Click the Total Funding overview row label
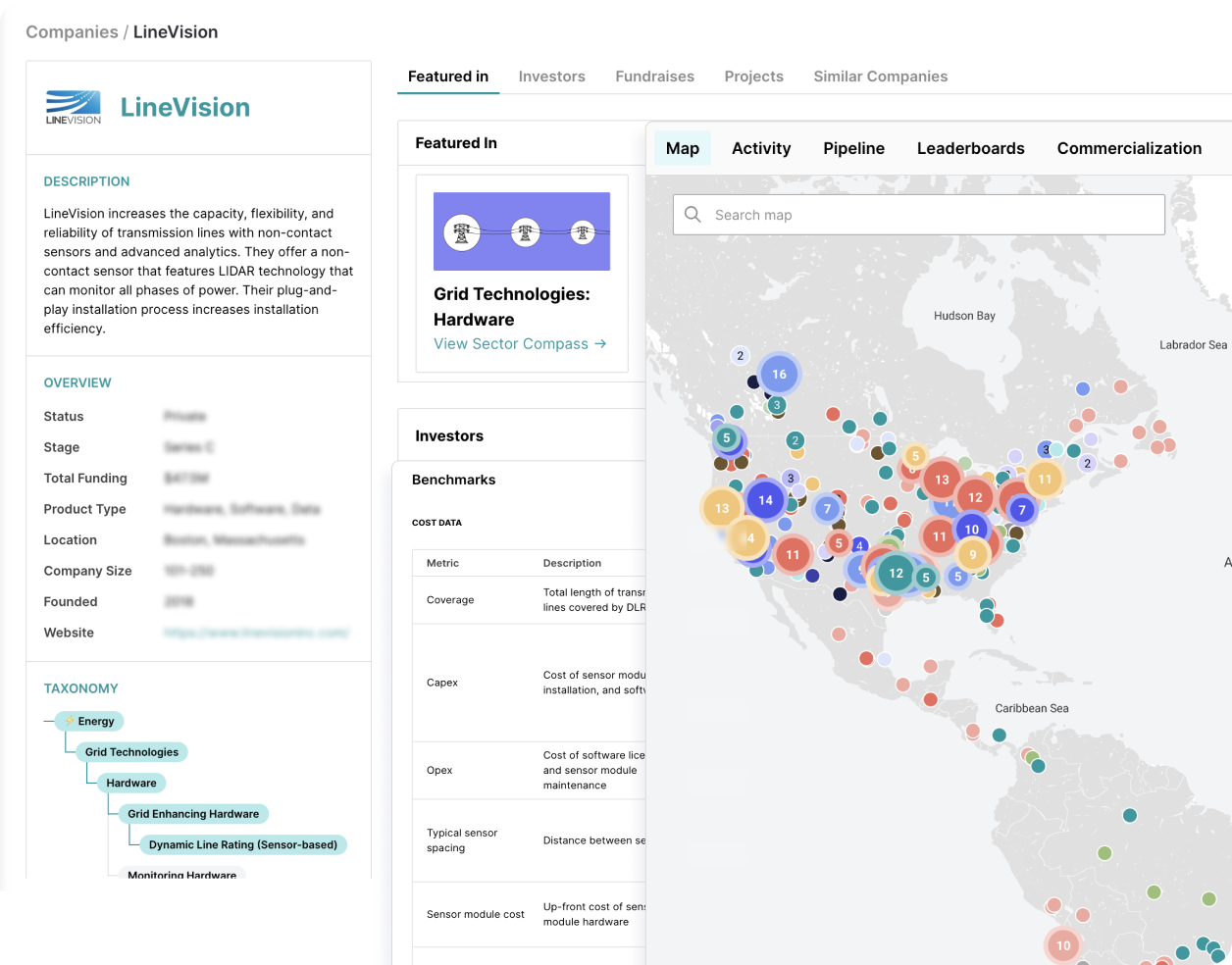 tap(85, 478)
